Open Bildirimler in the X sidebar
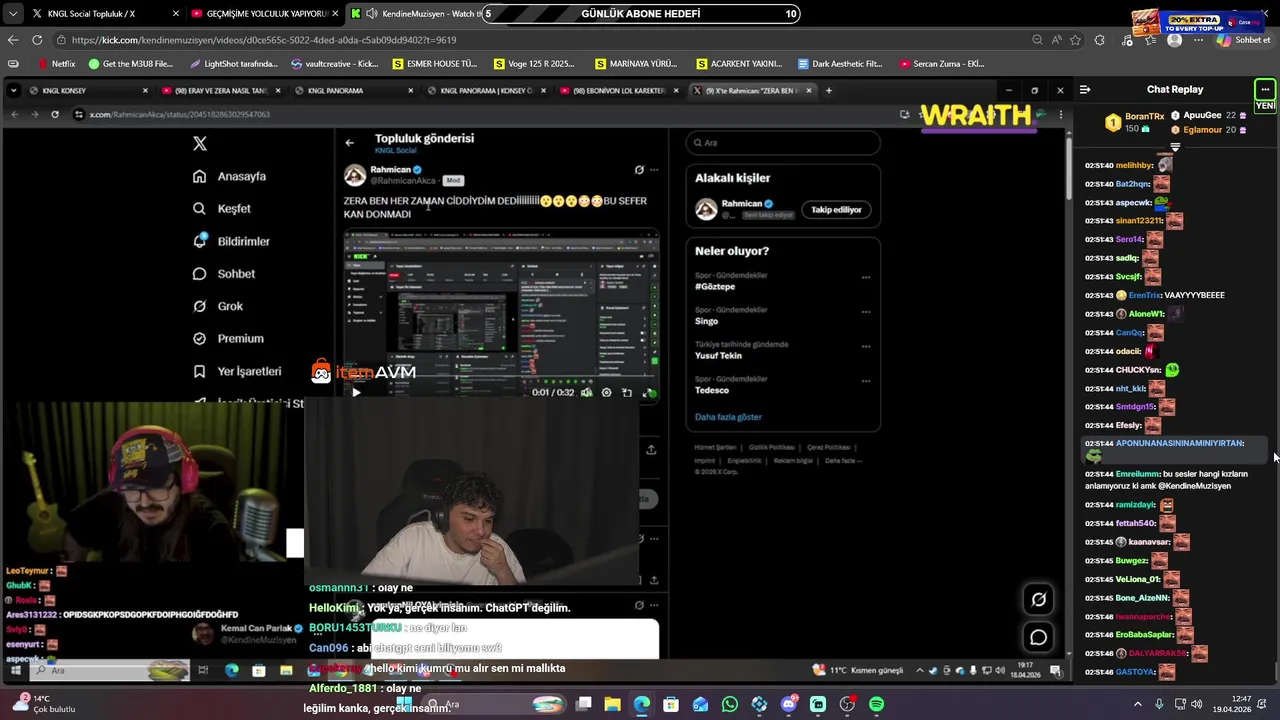1280x720 pixels. [231, 241]
